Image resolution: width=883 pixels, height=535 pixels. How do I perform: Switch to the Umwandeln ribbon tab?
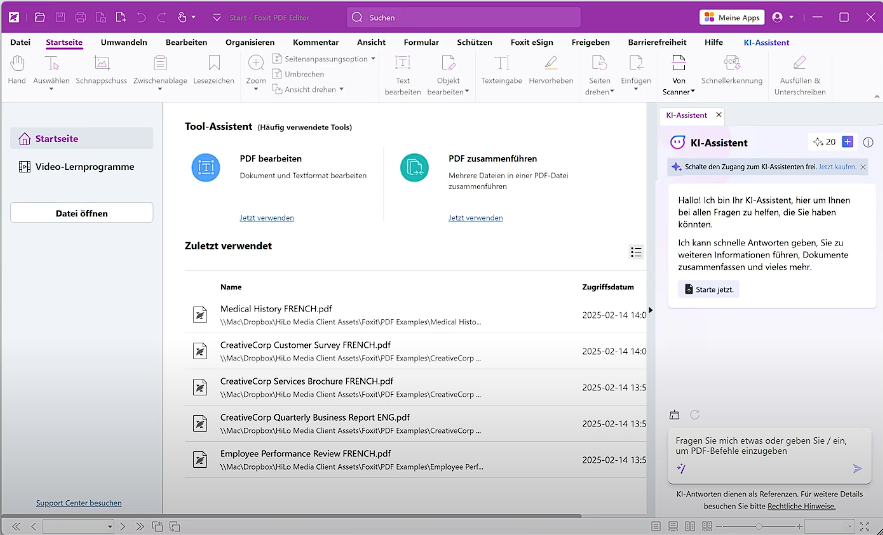pyautogui.click(x=124, y=42)
